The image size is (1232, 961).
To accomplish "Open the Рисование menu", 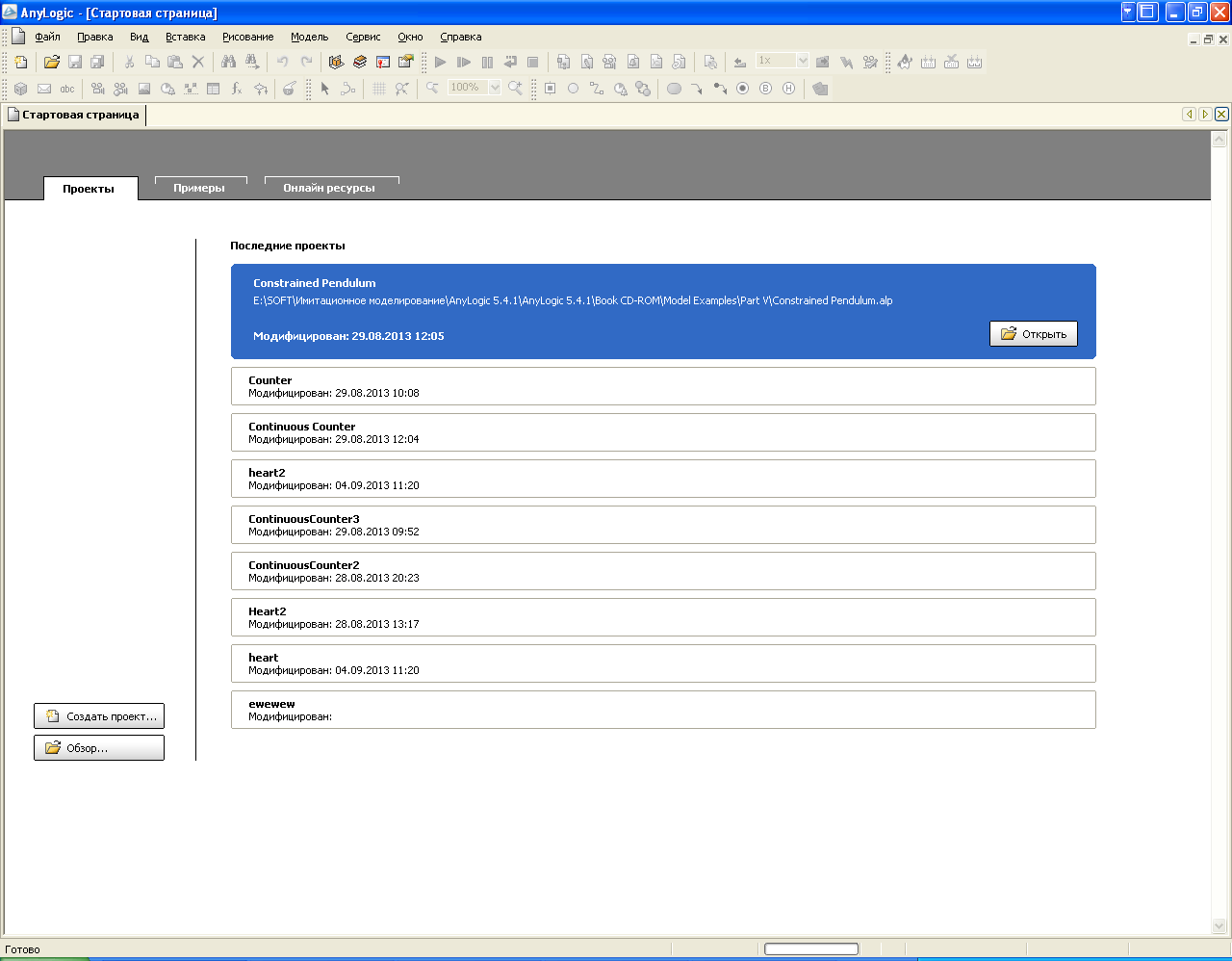I will pos(248,37).
